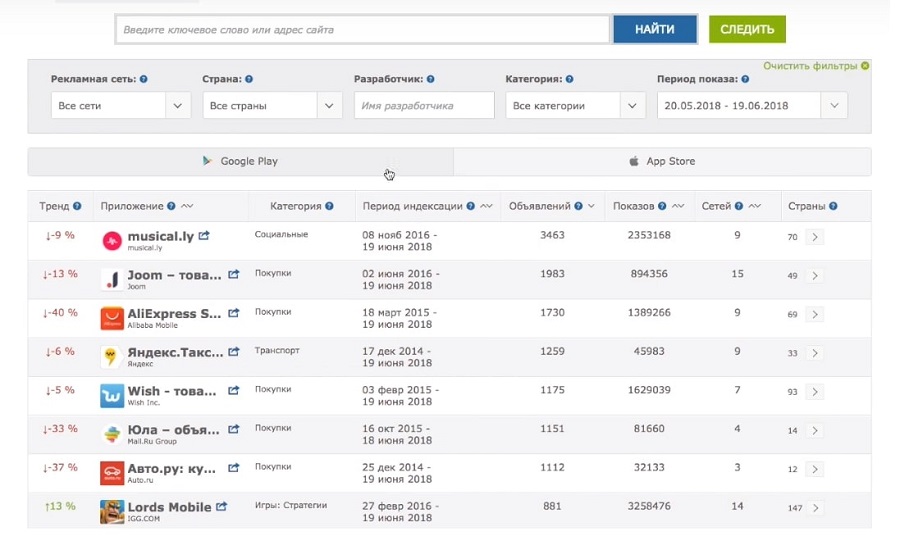
Task: Click the Wish app icon
Action: [x=112, y=396]
